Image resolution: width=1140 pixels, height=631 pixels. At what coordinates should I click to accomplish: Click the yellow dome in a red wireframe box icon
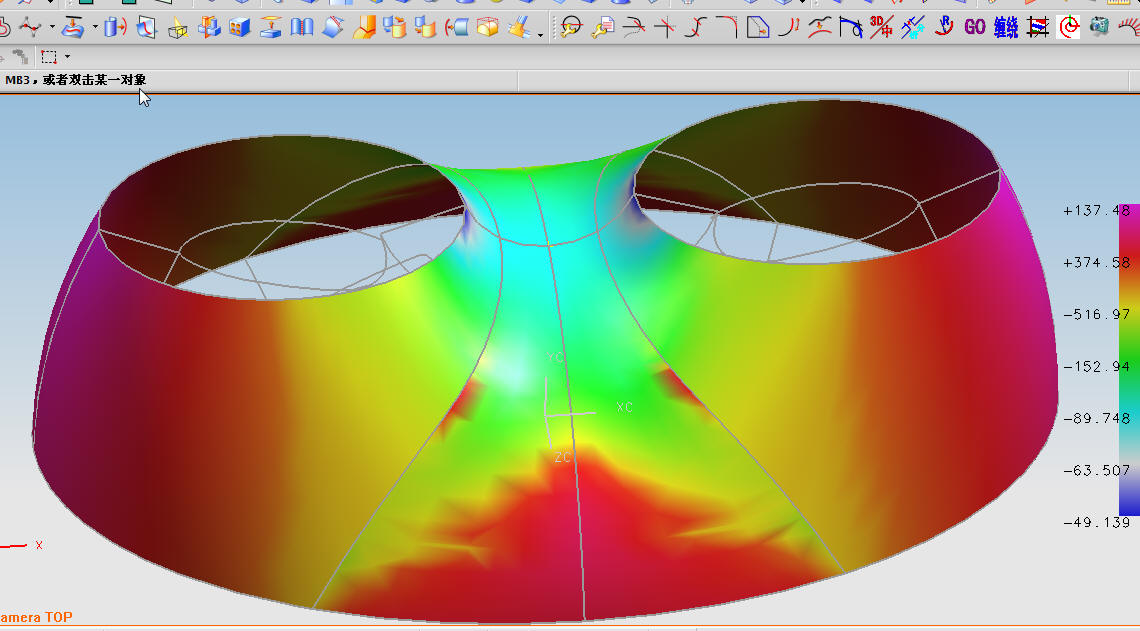tap(487, 28)
